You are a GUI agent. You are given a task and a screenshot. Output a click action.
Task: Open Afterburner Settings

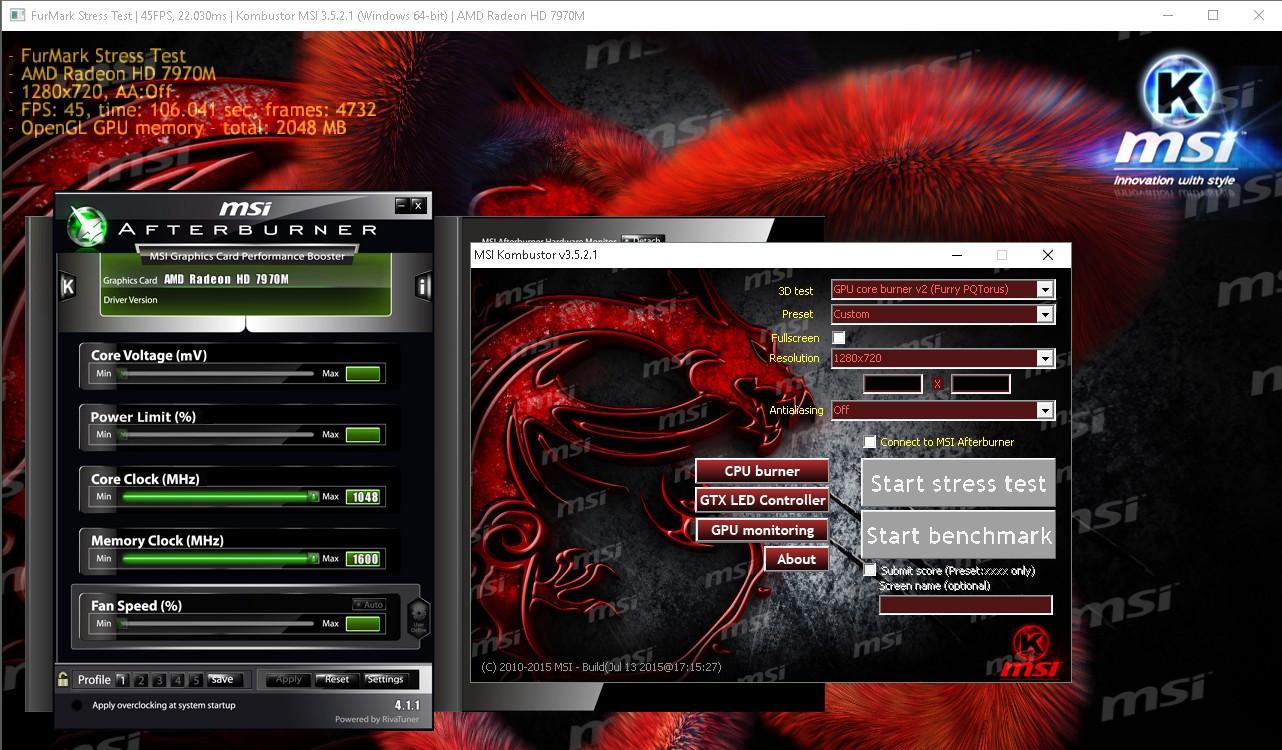click(385, 680)
